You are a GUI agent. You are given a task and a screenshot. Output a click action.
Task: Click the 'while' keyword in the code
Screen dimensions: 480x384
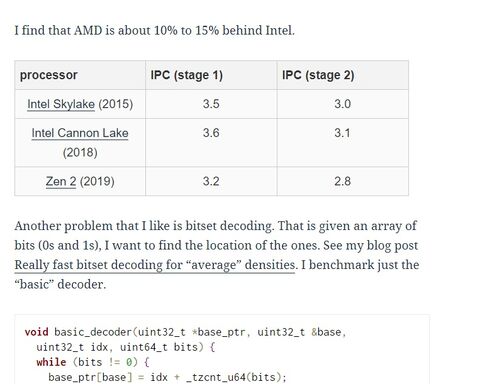51,362
